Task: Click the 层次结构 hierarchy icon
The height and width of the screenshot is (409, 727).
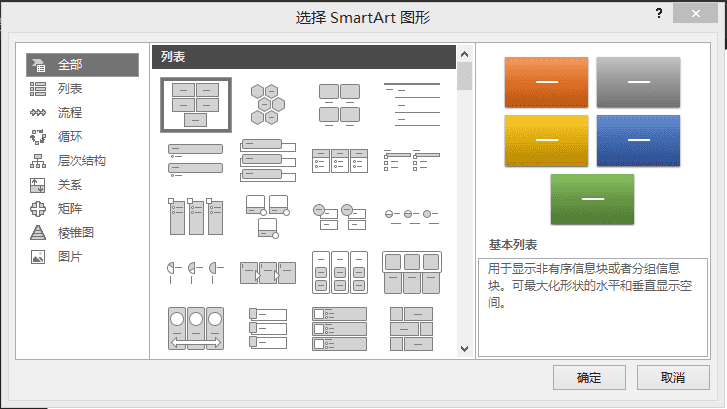Action: point(38,161)
